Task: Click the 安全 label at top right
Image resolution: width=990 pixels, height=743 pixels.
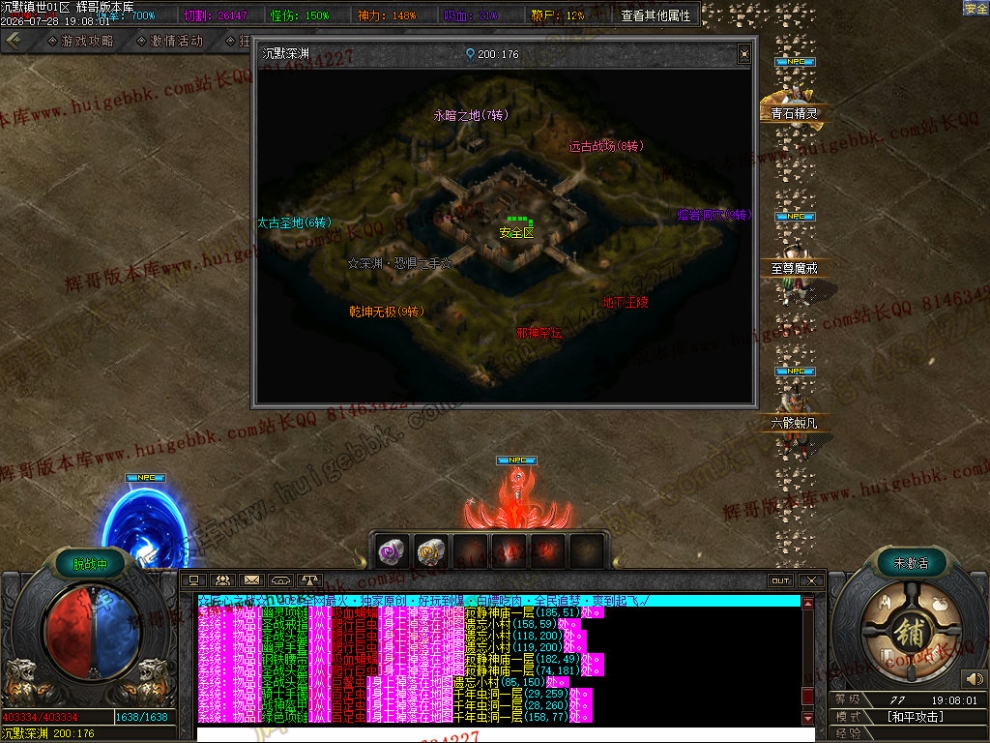Action: pyautogui.click(x=976, y=8)
